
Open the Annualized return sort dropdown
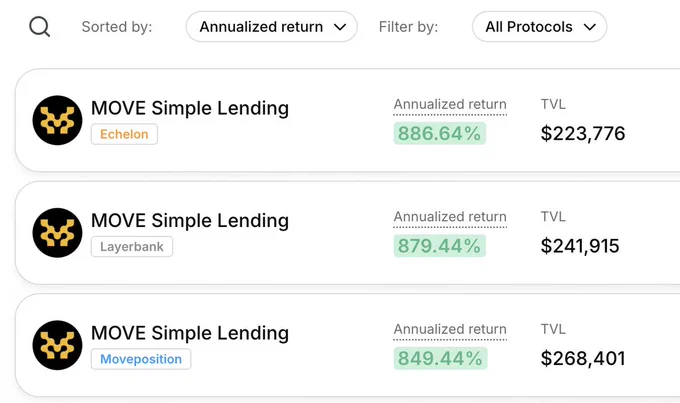click(x=271, y=27)
